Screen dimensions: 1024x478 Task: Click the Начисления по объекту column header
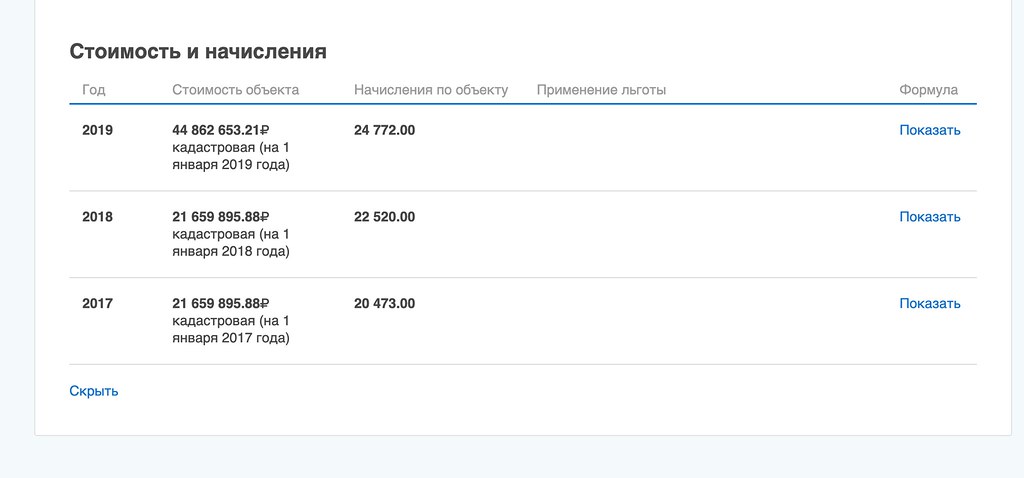(431, 89)
